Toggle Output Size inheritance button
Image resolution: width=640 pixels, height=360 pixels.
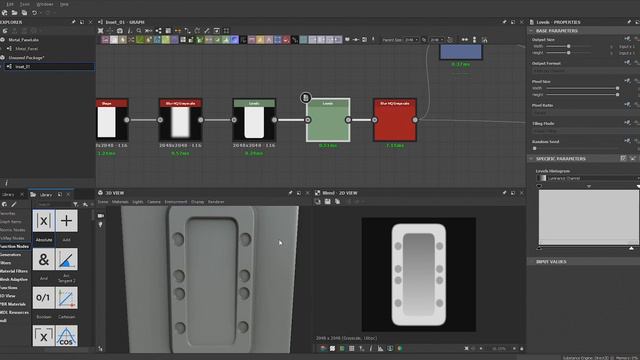click(627, 39)
